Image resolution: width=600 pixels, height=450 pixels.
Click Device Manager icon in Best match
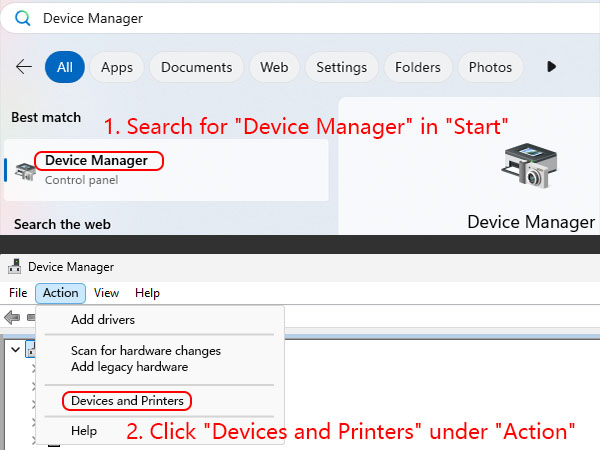click(25, 170)
